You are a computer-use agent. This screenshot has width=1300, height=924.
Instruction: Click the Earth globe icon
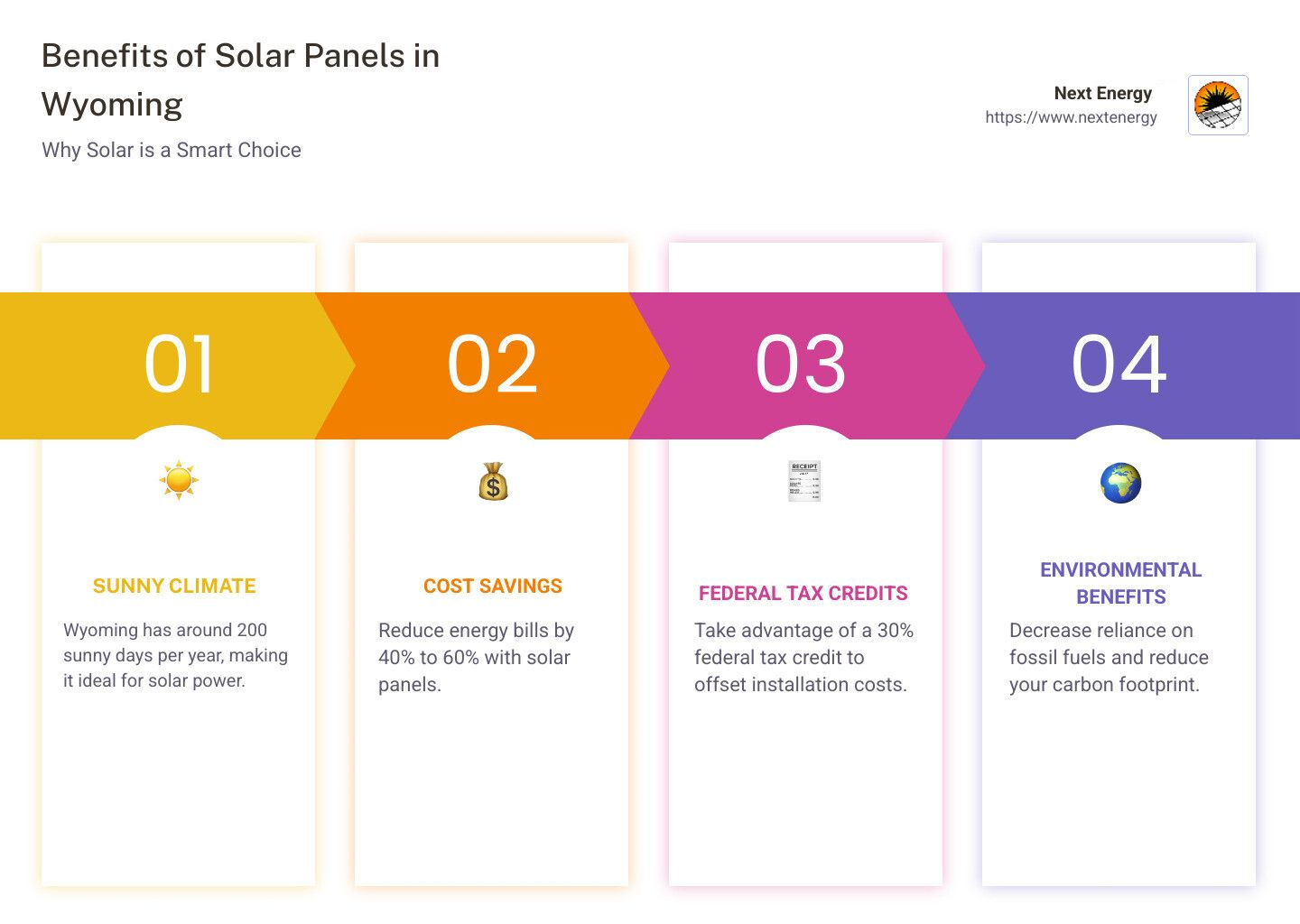(x=1120, y=483)
